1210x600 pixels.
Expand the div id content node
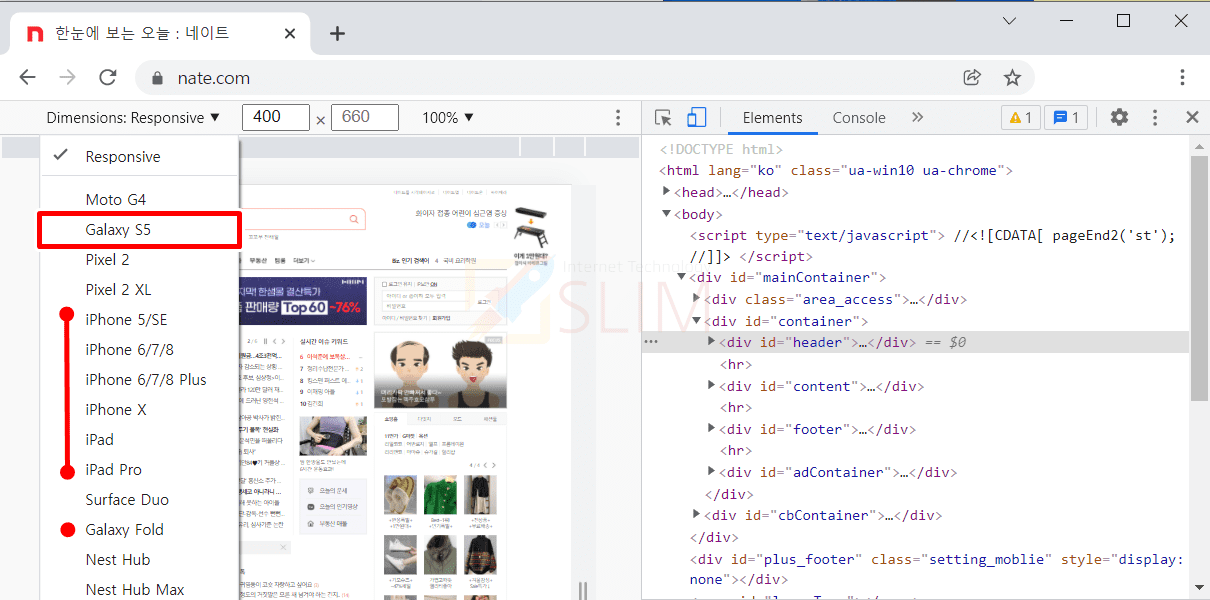pos(711,386)
